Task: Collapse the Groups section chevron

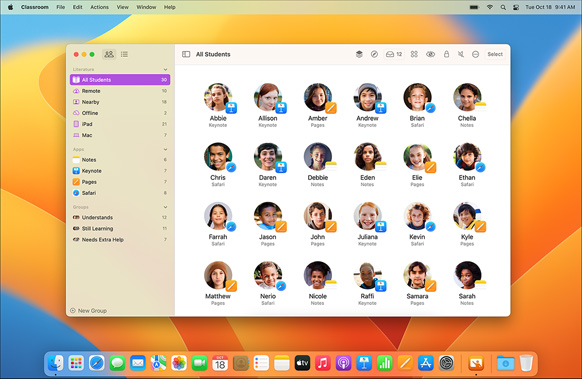Action: (166, 207)
